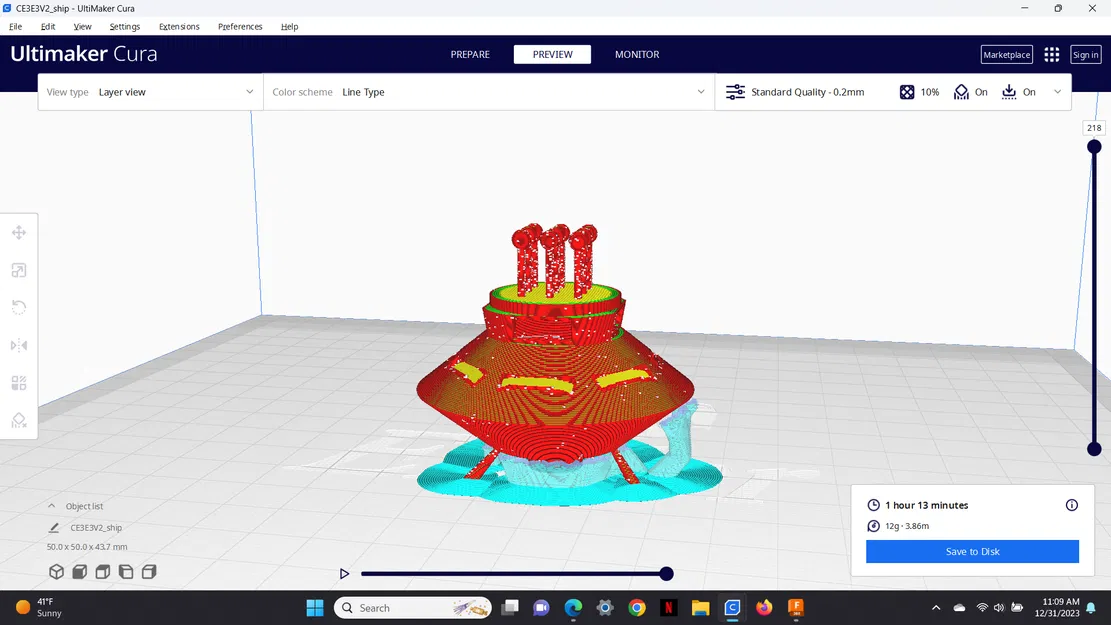Select the Move tool in left toolbar

point(19,232)
